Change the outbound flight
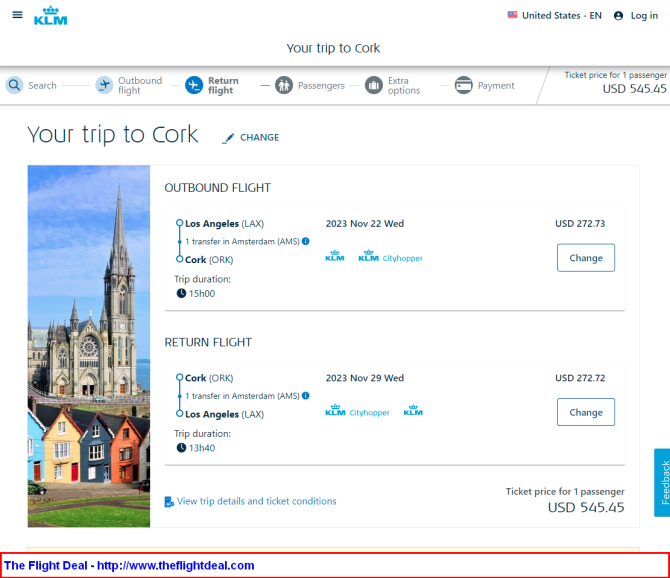The width and height of the screenshot is (670, 578). click(586, 258)
